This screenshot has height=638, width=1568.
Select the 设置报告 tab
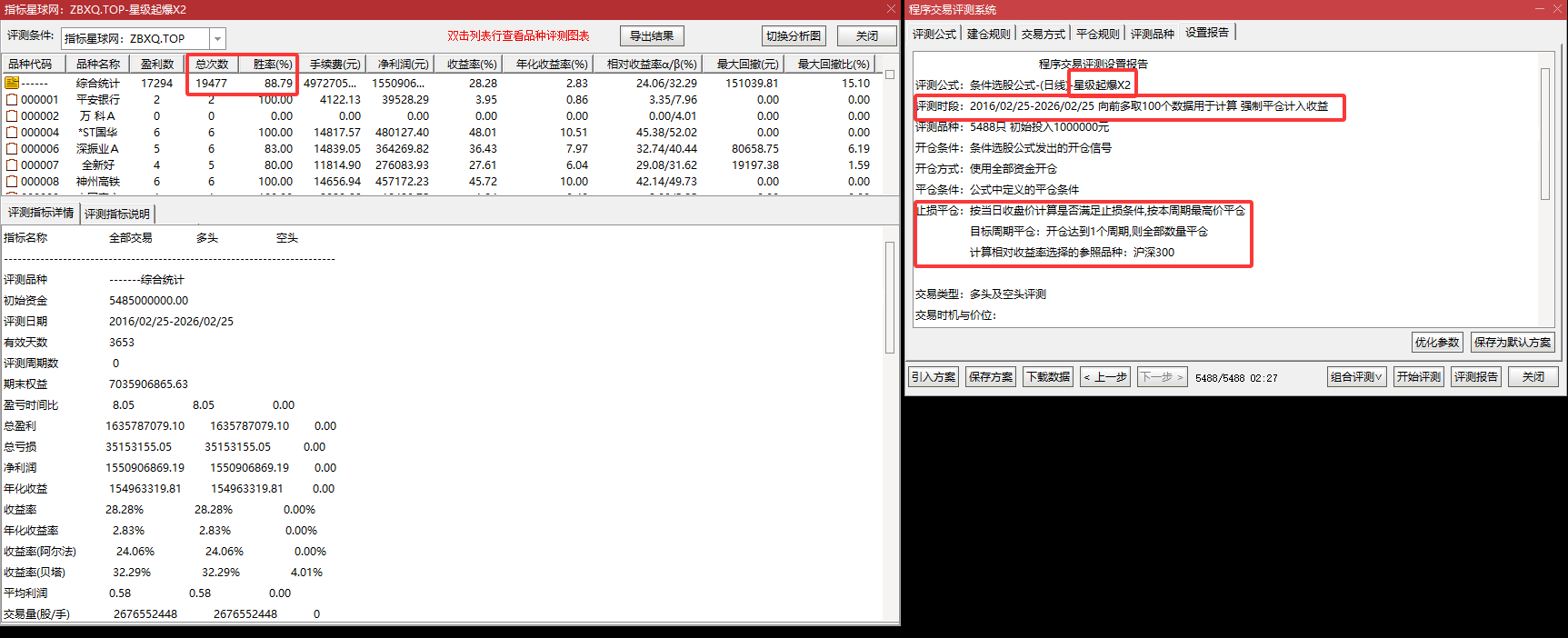point(1207,33)
